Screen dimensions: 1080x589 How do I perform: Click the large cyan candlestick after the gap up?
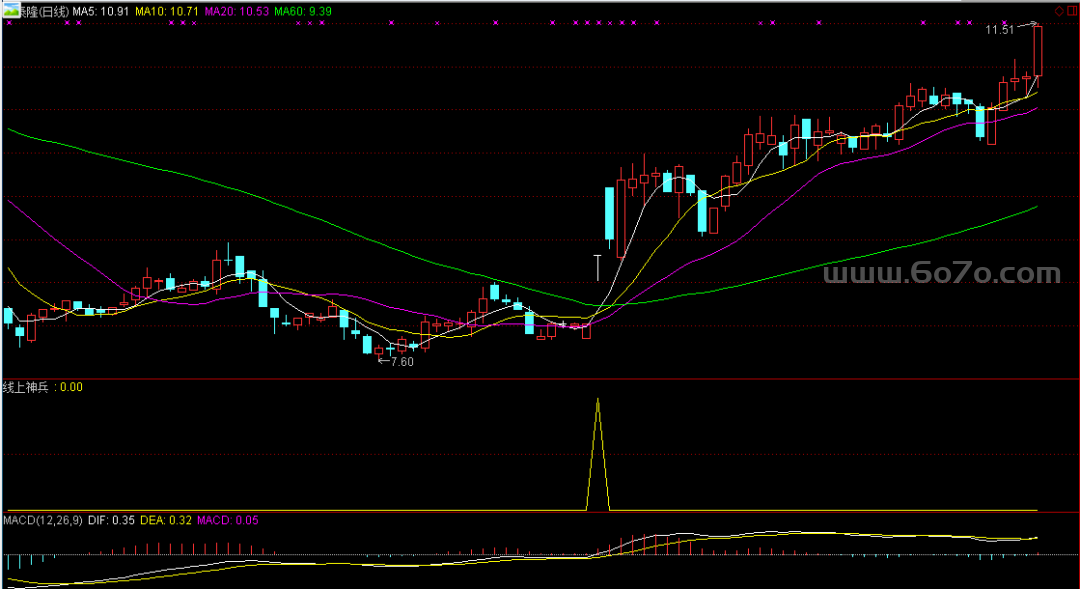(x=608, y=213)
